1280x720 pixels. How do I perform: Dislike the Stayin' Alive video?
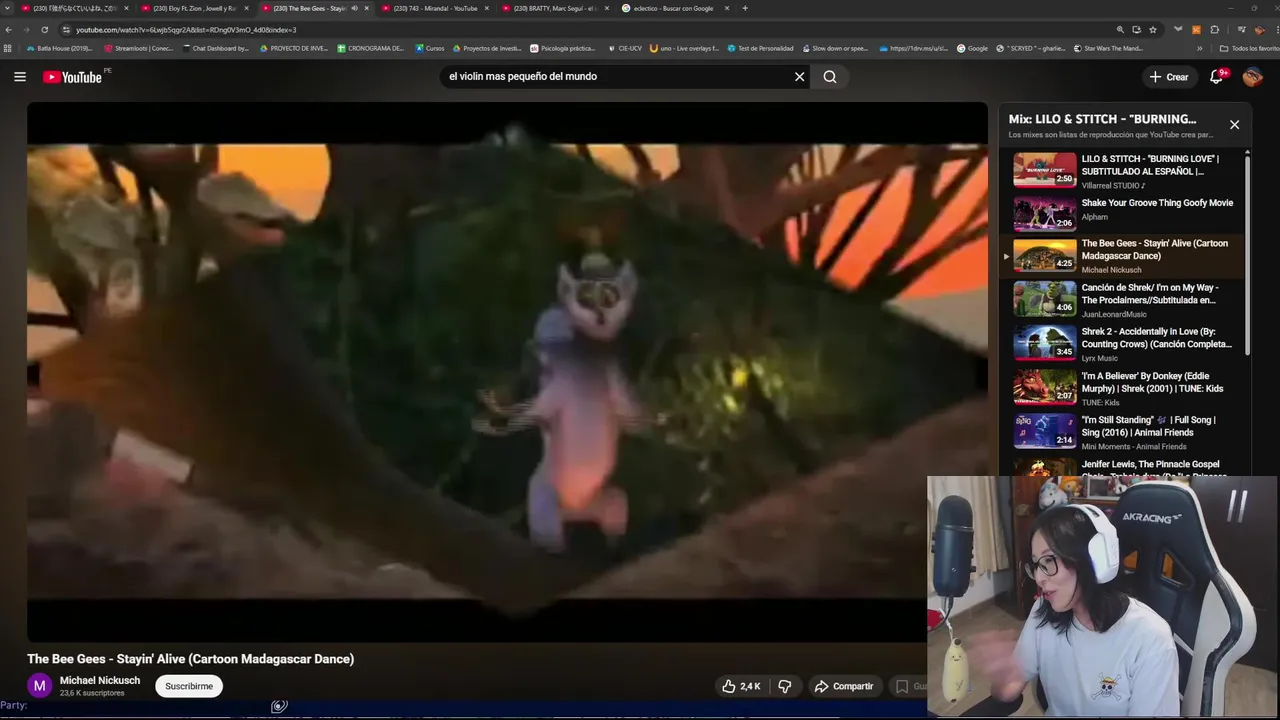click(785, 686)
